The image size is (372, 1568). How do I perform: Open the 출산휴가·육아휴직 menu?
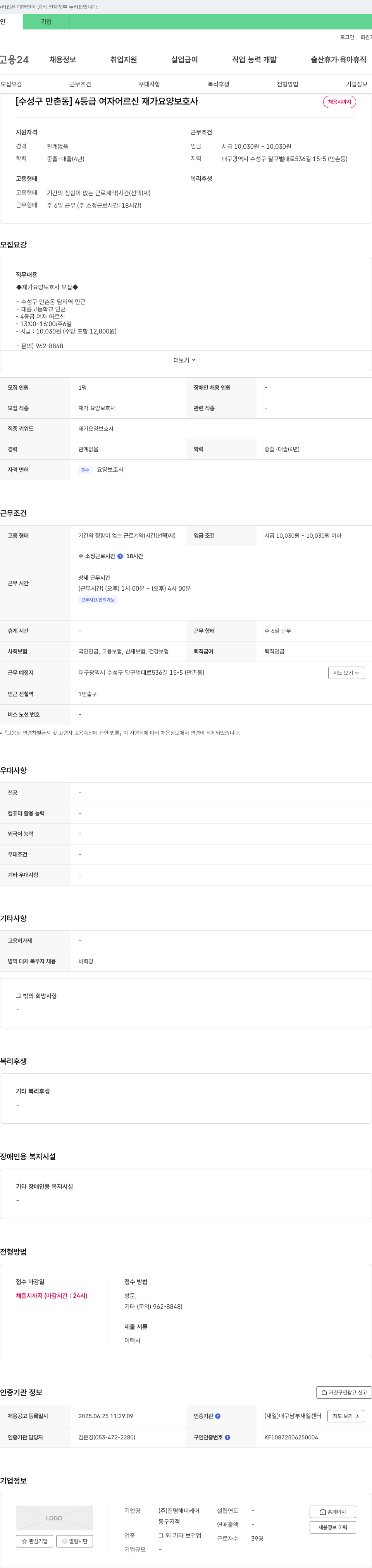(x=339, y=60)
